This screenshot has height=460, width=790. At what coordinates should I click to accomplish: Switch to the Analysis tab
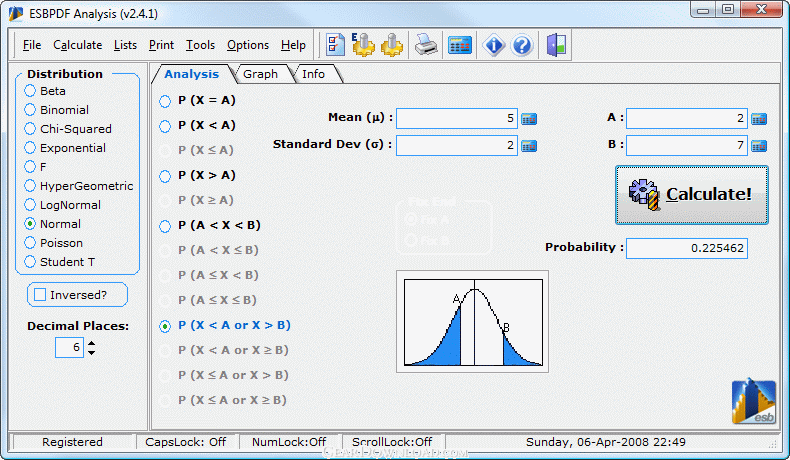(191, 74)
